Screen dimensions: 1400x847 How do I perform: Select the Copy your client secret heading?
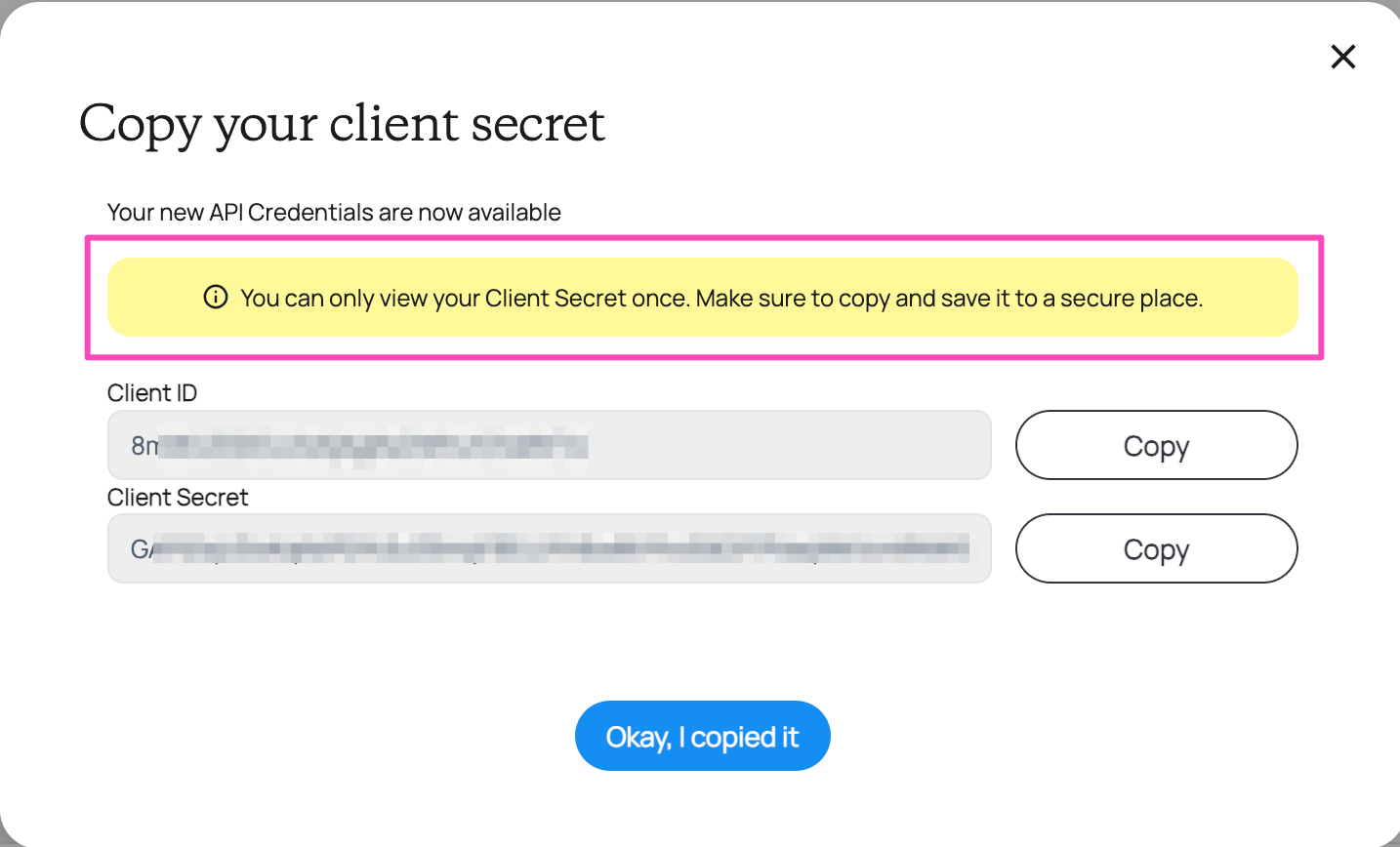pos(342,124)
